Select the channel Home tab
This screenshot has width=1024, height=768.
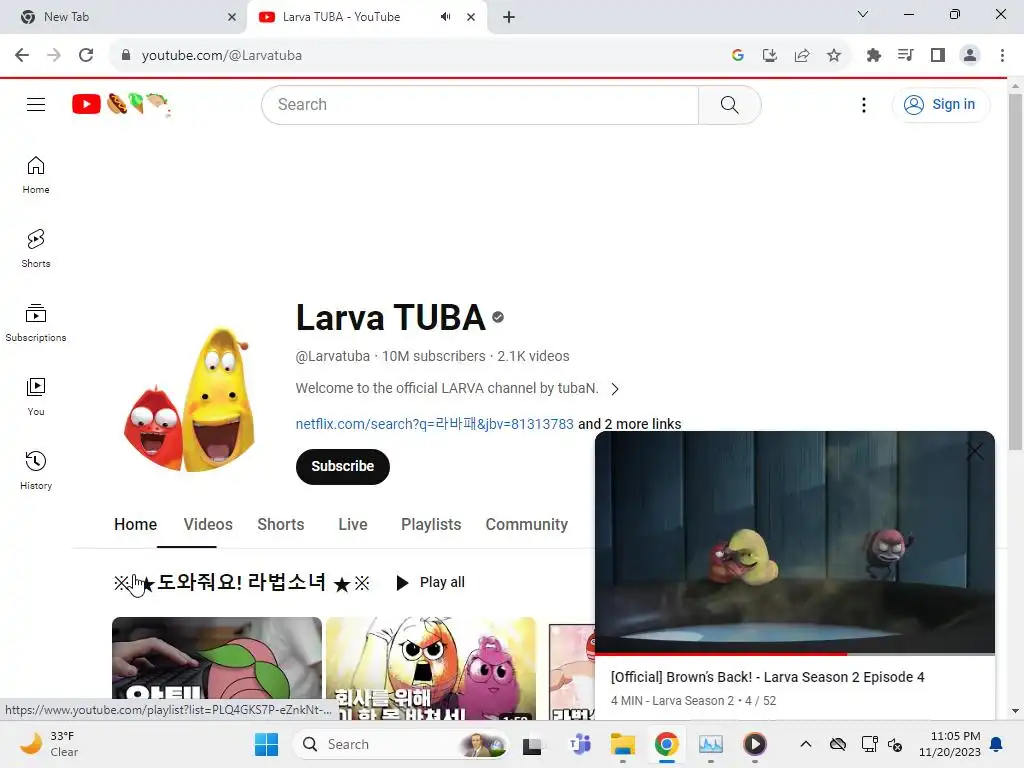pyautogui.click(x=135, y=524)
